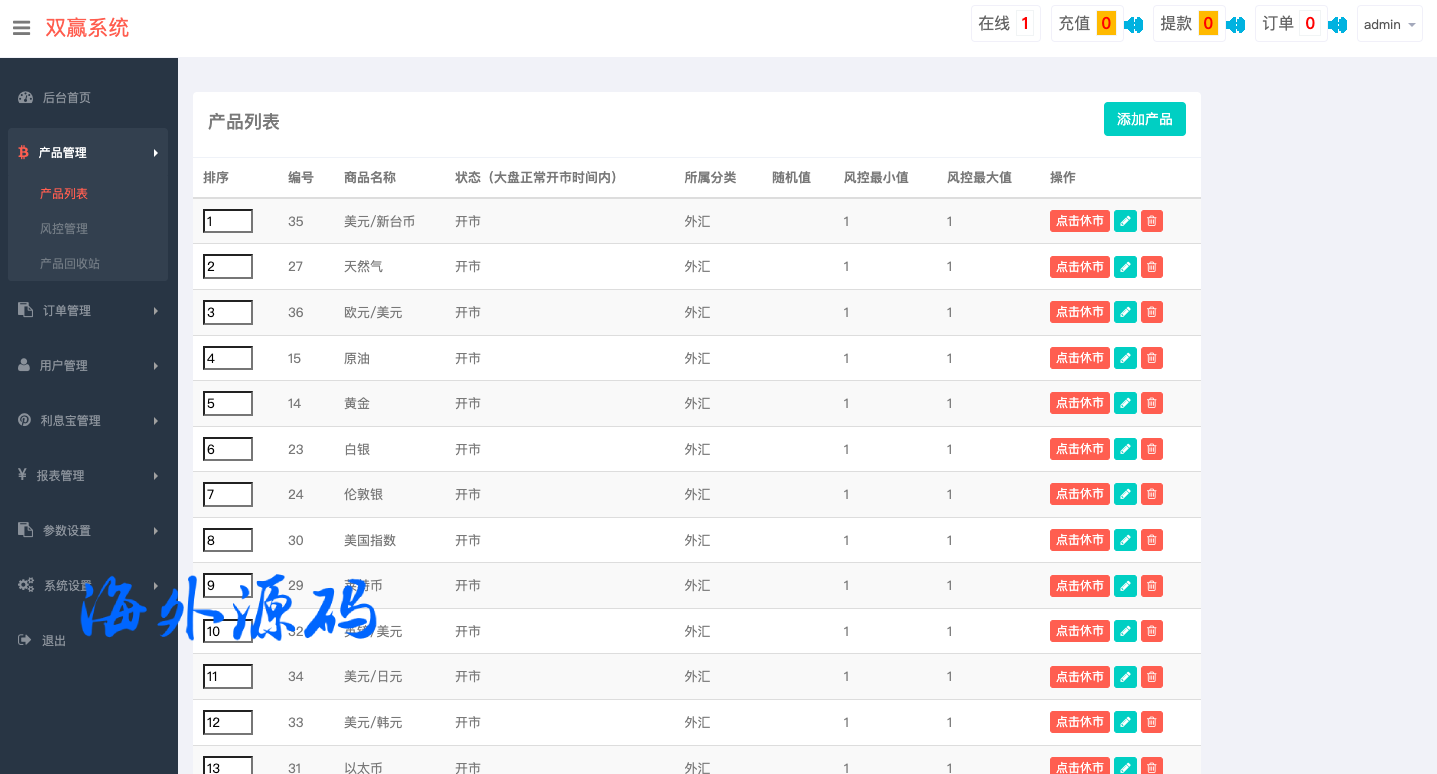This screenshot has width=1437, height=774.
Task: Click speaker icon next to 充值 counter
Action: click(x=1133, y=25)
